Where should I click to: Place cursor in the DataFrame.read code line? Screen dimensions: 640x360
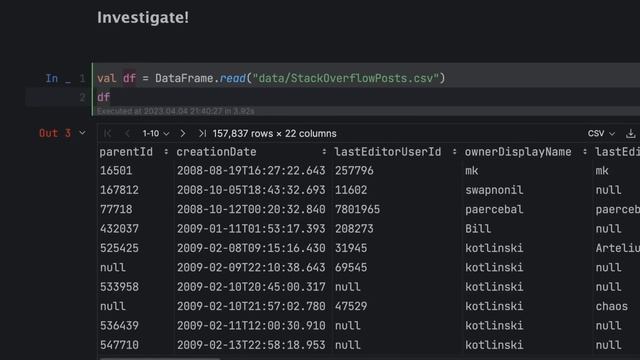tap(271, 78)
